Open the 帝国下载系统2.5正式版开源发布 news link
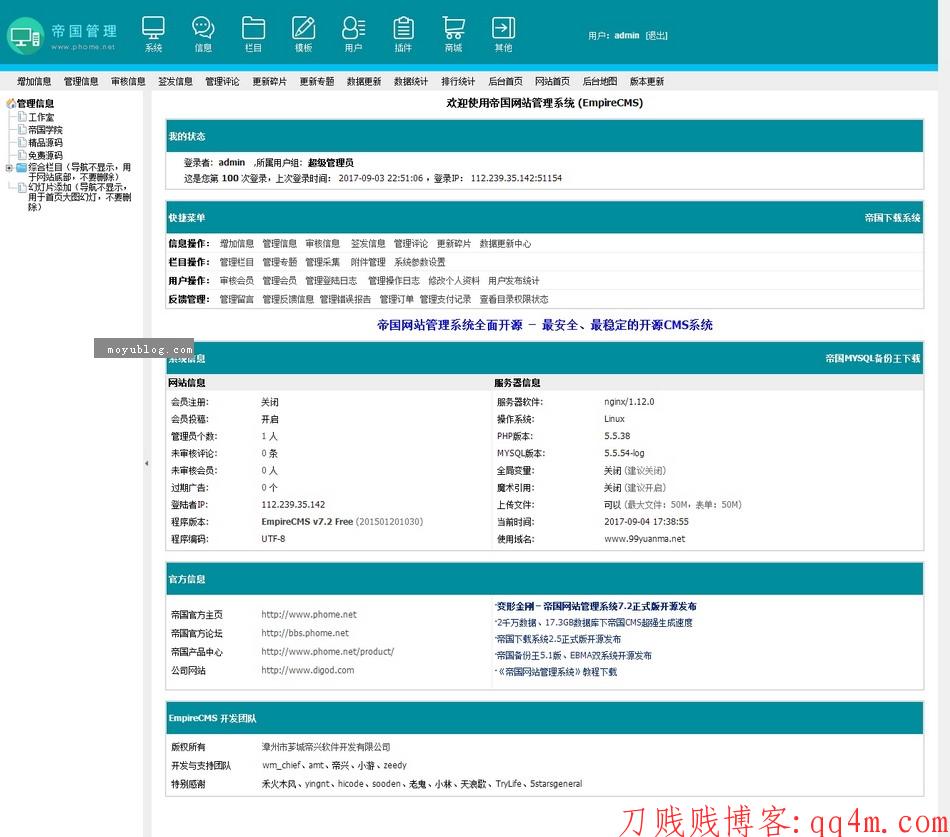 (x=559, y=639)
